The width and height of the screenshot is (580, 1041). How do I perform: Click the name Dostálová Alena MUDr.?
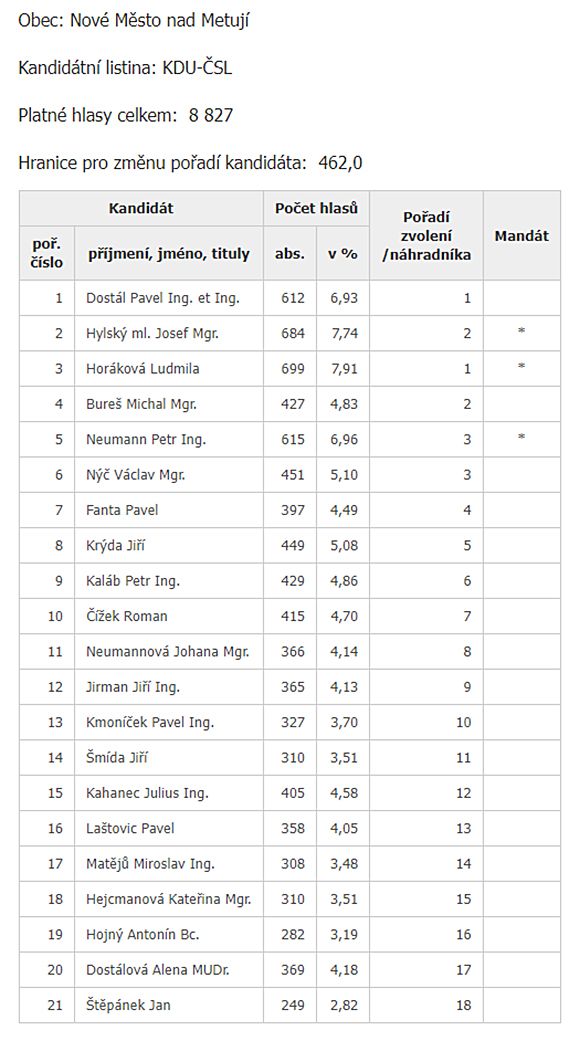157,969
